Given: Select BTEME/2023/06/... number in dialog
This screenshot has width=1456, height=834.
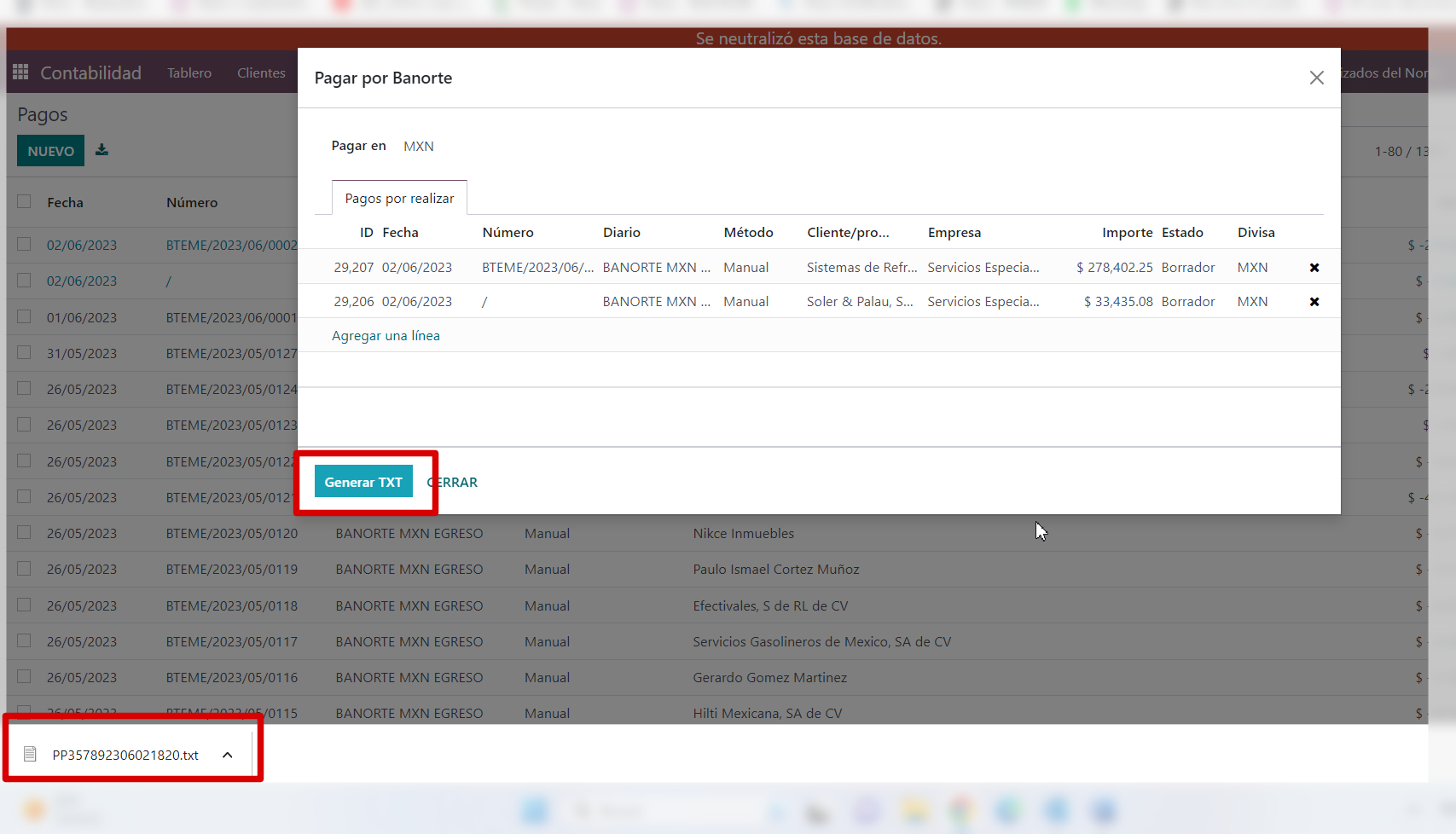Looking at the screenshot, I should [x=537, y=268].
